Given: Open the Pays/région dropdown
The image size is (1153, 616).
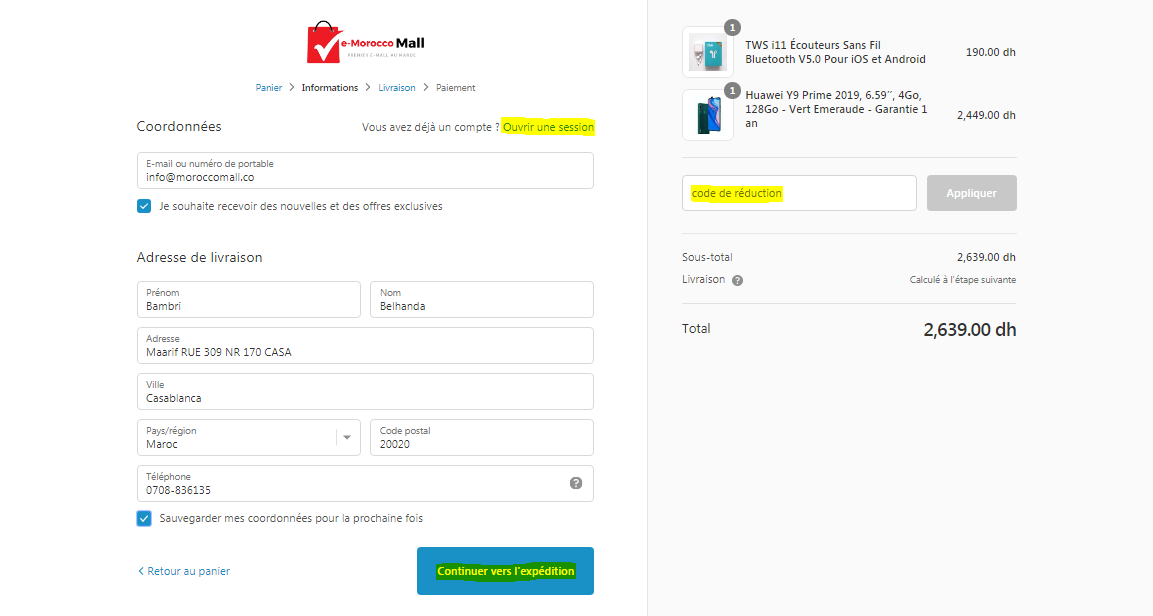Looking at the screenshot, I should pos(249,437).
